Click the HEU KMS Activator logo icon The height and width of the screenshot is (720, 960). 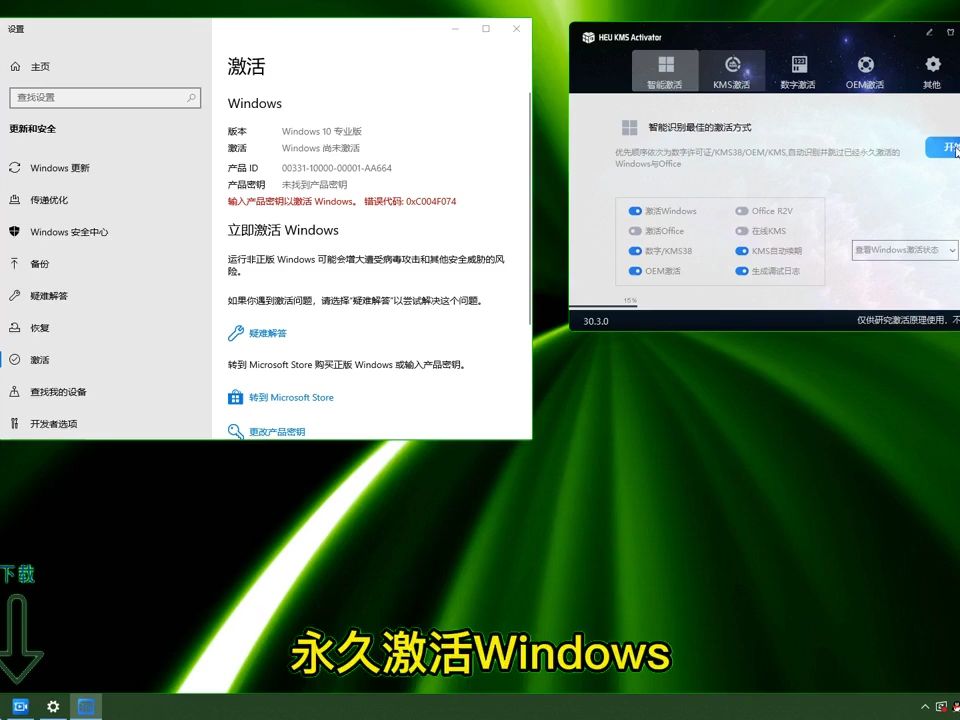click(x=588, y=37)
